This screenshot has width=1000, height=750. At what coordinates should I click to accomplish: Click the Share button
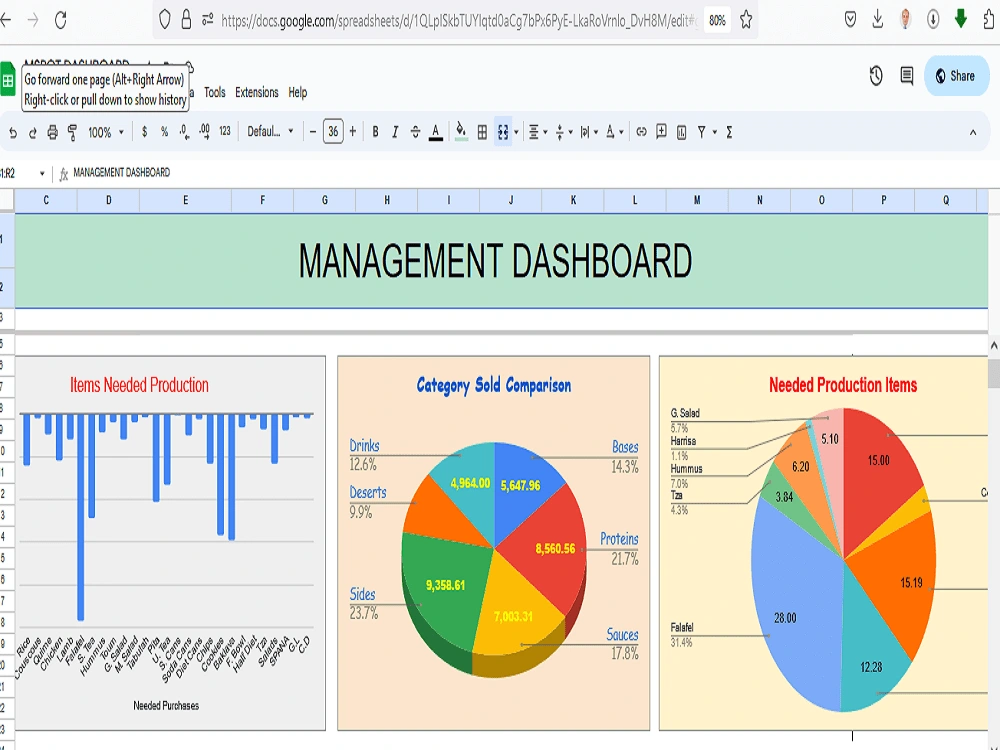pyautogui.click(x=957, y=76)
